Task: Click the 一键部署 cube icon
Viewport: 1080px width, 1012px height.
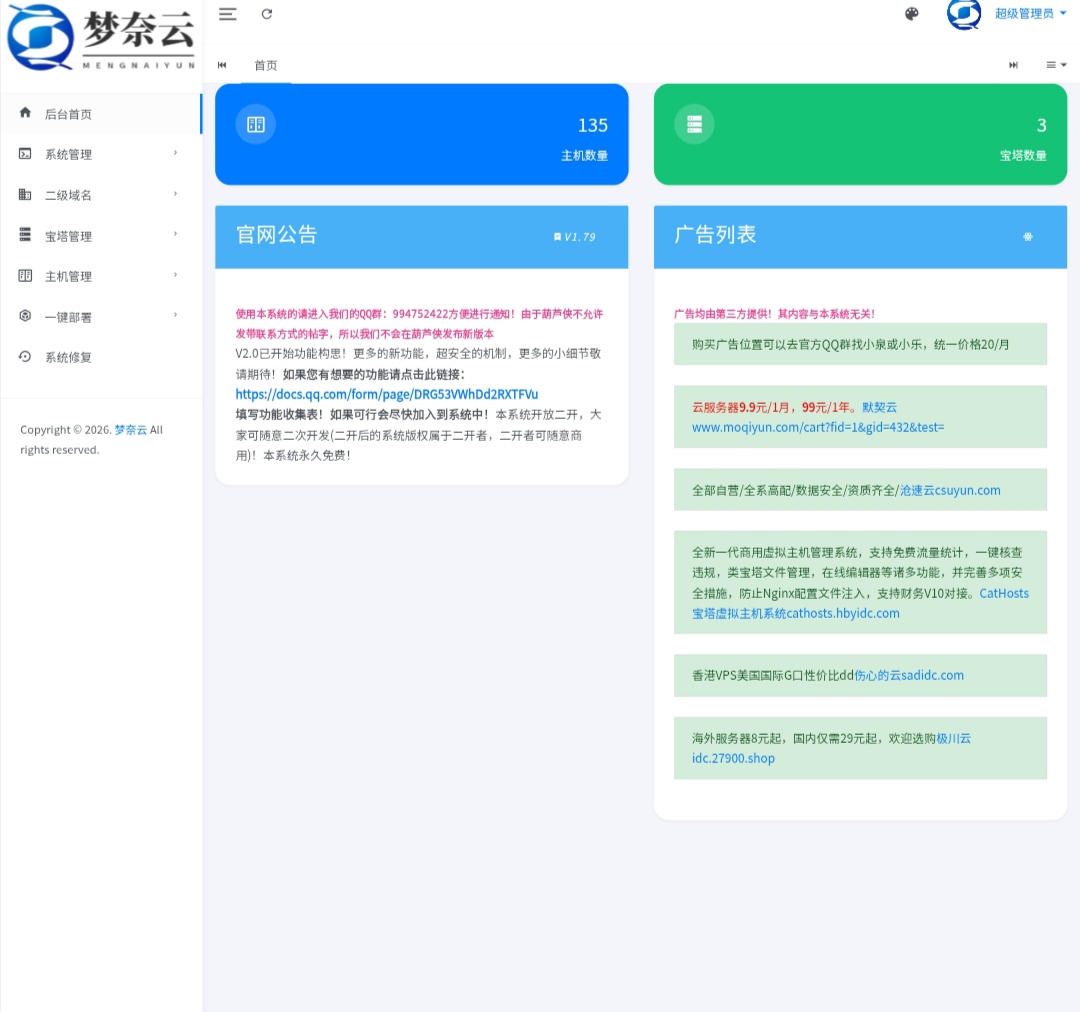Action: click(25, 316)
